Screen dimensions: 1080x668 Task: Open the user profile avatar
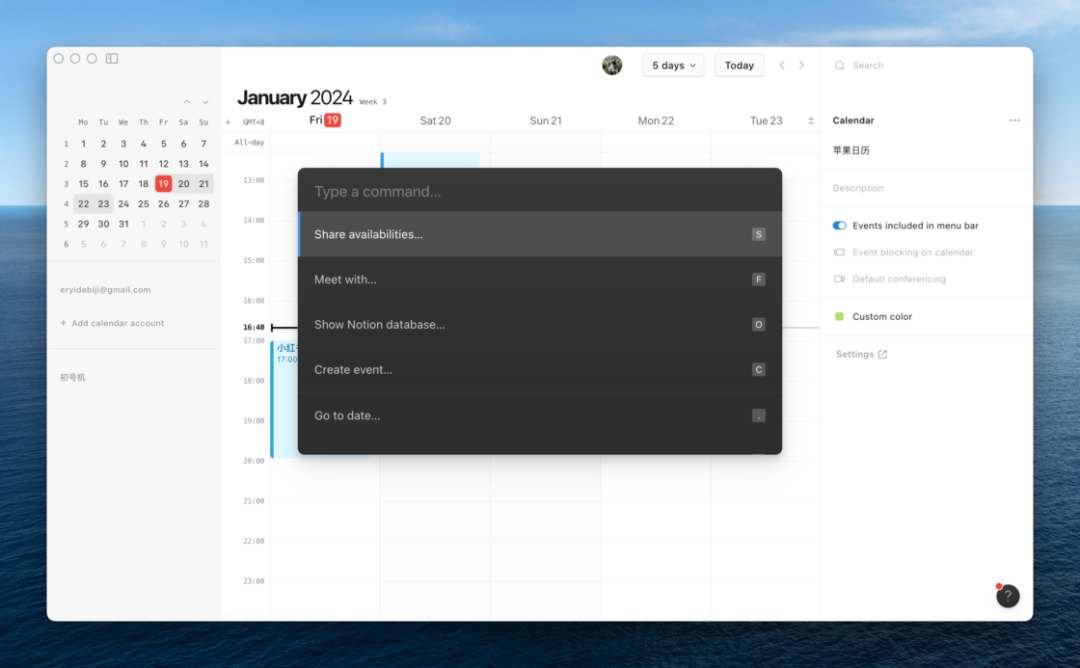tap(612, 65)
